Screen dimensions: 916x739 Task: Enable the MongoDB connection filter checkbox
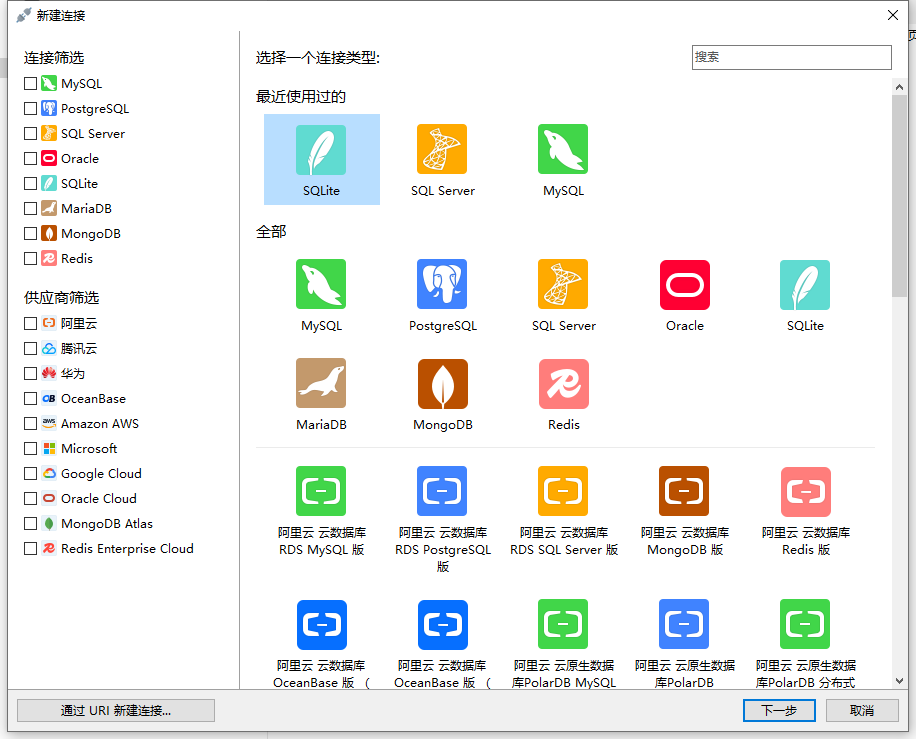pyautogui.click(x=30, y=234)
